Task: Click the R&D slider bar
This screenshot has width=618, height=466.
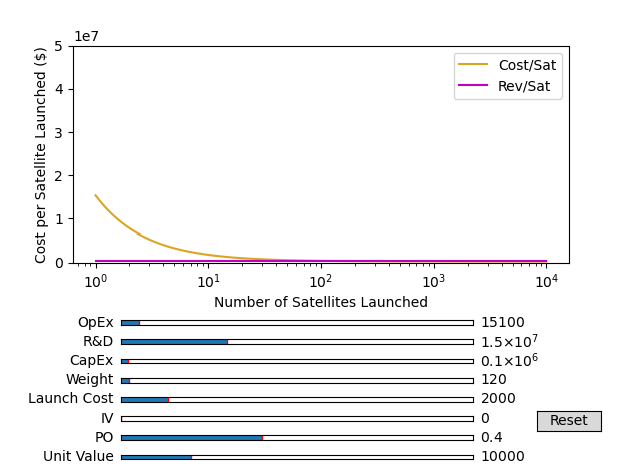Action: [297, 342]
